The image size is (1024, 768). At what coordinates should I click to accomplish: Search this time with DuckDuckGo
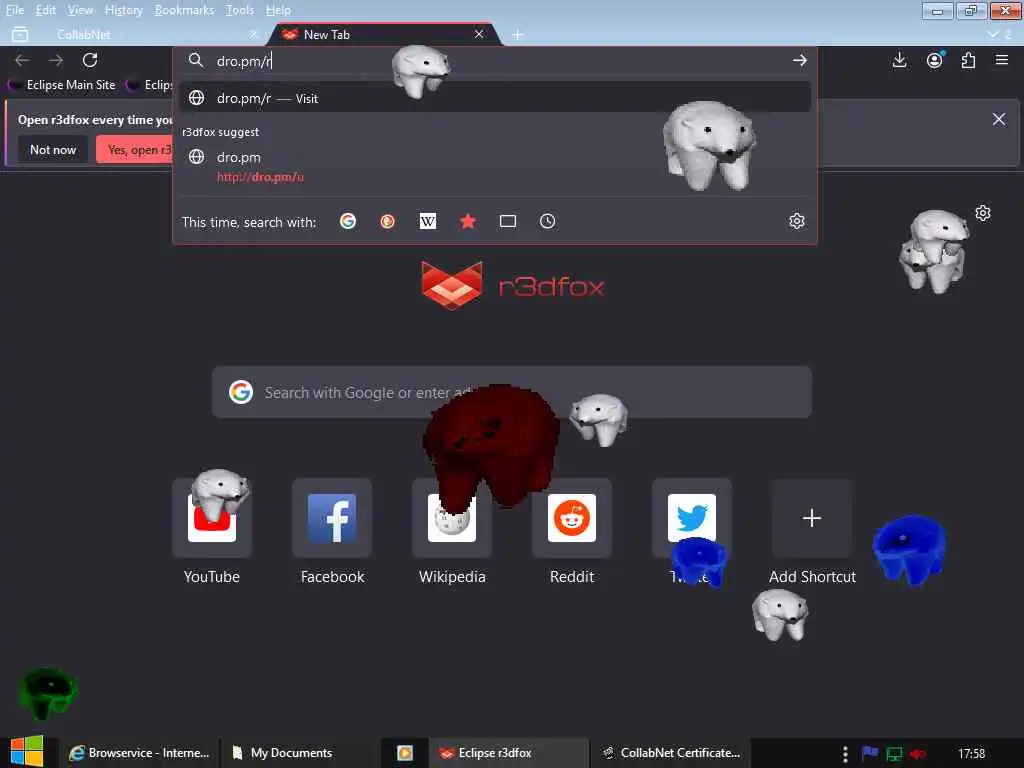click(387, 221)
